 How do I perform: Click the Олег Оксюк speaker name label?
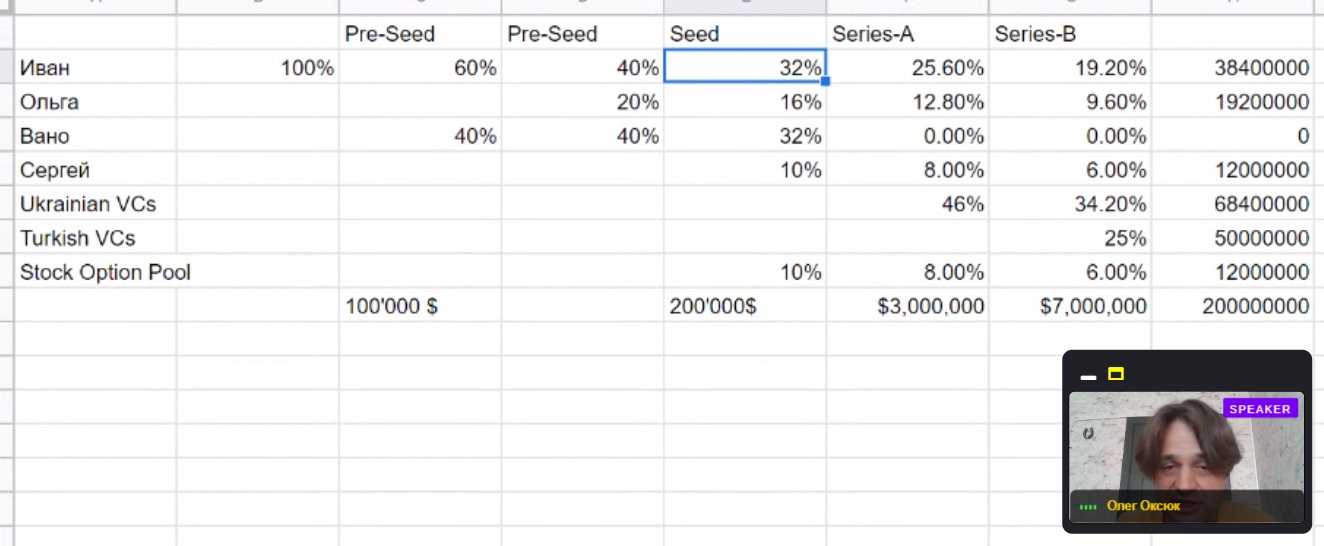[1143, 506]
